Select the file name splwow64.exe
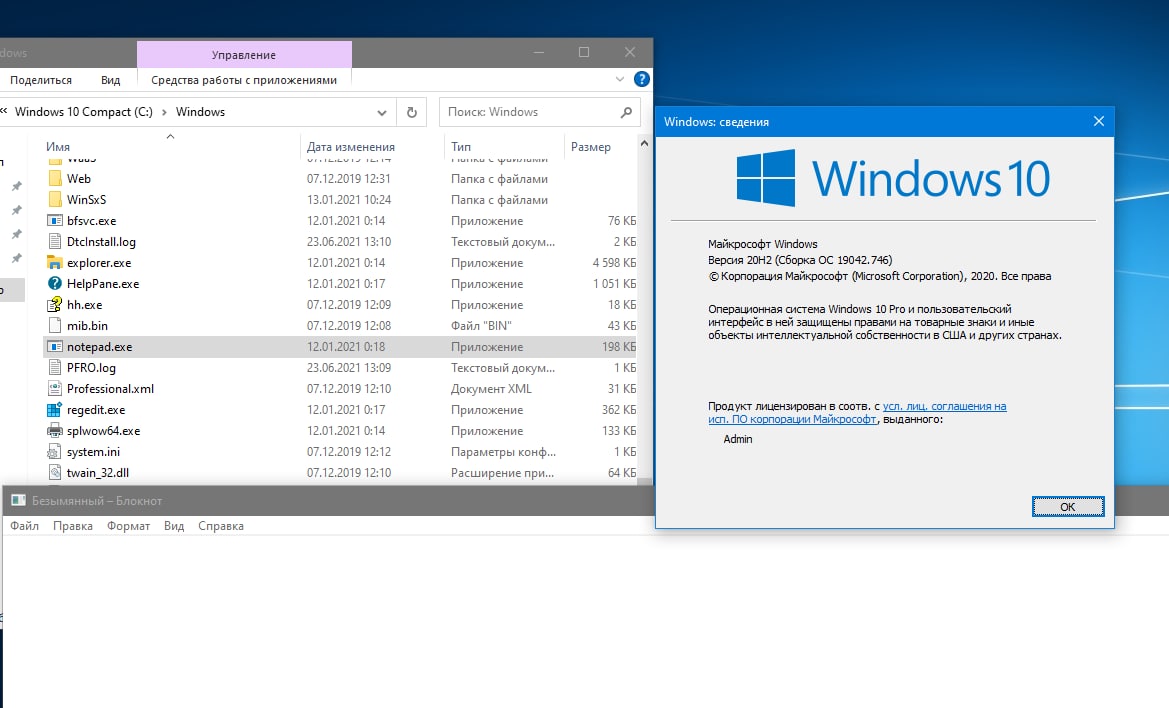This screenshot has width=1169, height=708. pyautogui.click(x=103, y=430)
